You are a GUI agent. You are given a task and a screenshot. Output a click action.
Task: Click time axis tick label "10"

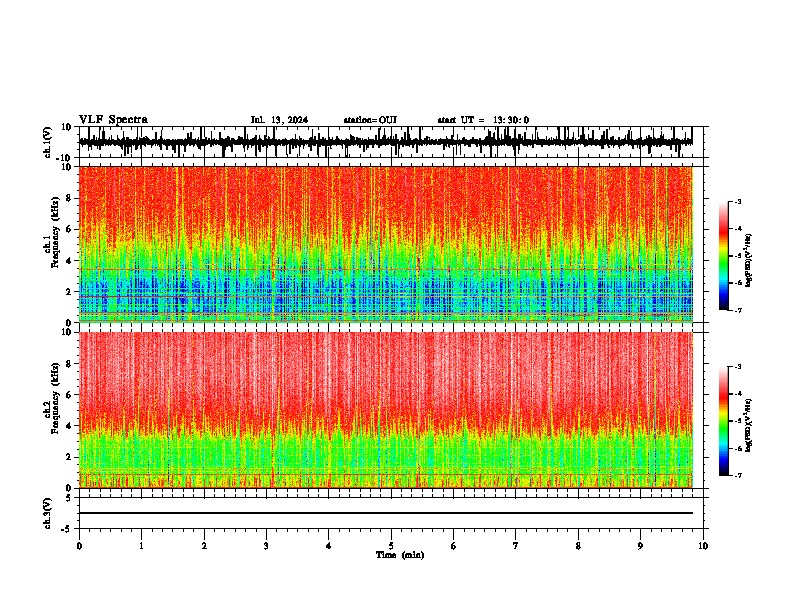coord(703,546)
